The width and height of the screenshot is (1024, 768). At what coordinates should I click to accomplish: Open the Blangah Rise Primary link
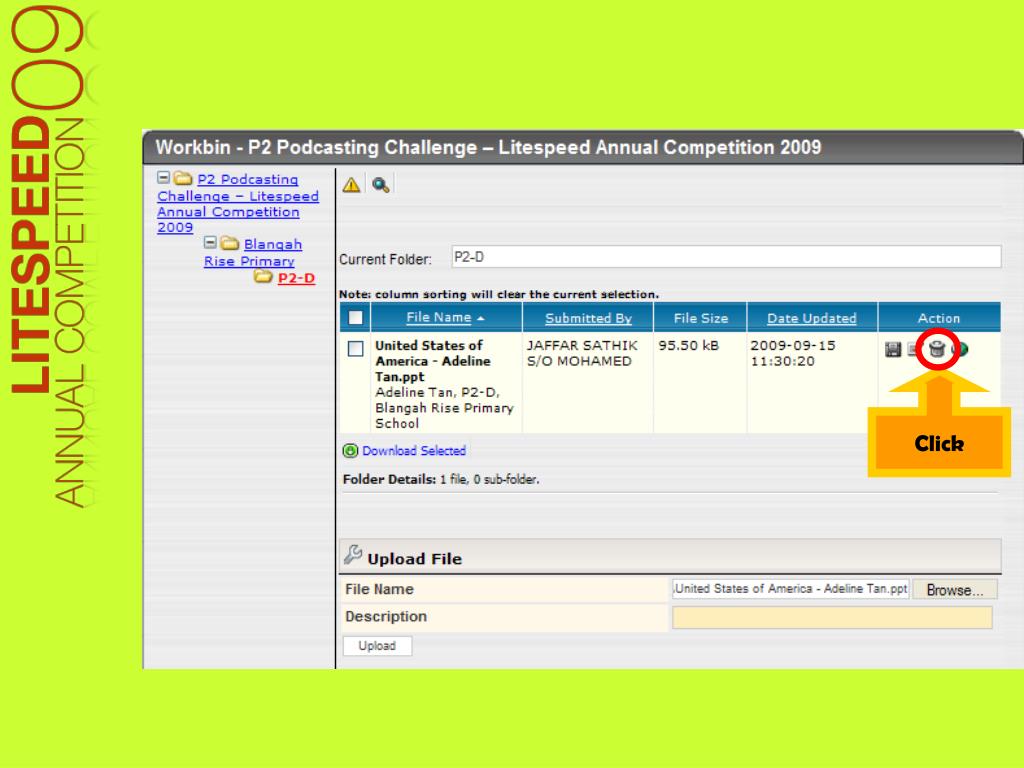click(x=253, y=252)
